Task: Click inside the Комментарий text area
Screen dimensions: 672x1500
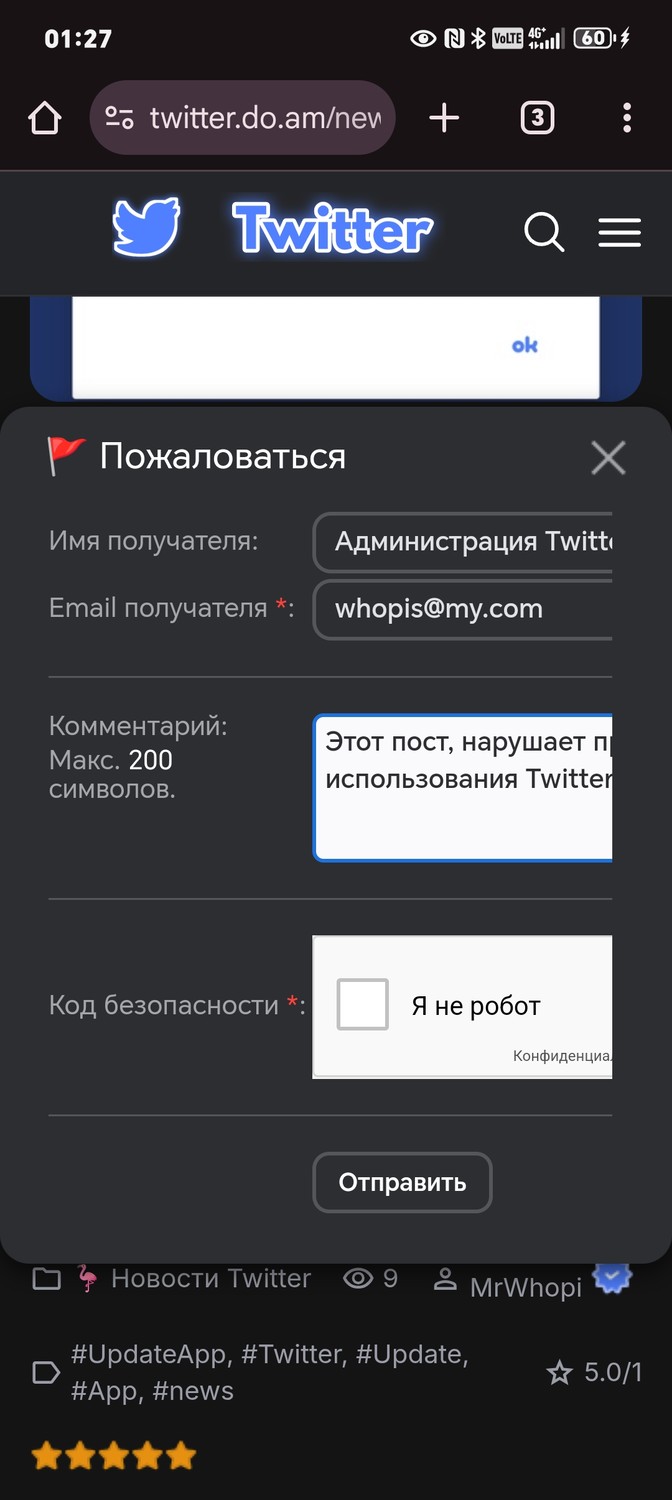Action: pos(463,788)
